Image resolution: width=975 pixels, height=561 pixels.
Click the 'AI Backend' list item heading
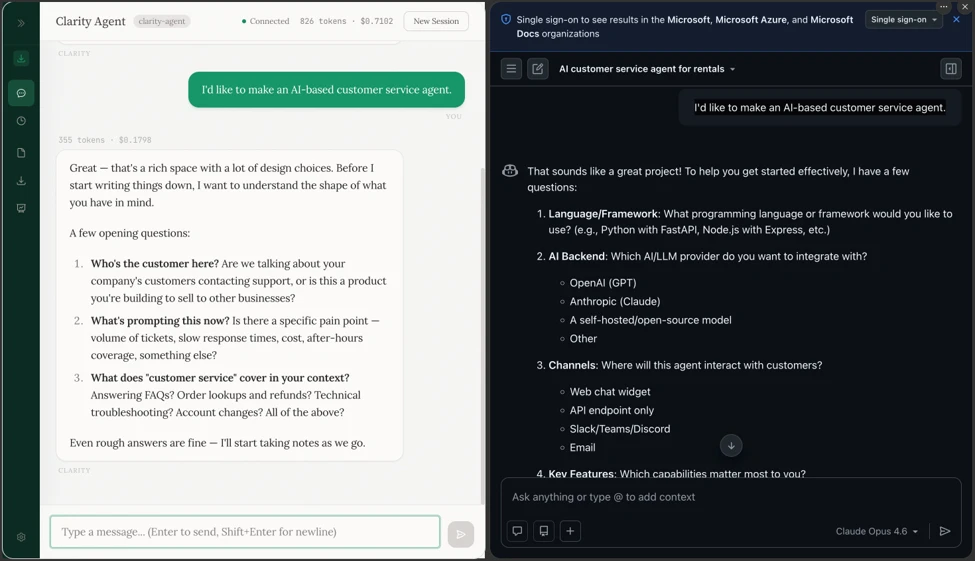[x=576, y=256]
